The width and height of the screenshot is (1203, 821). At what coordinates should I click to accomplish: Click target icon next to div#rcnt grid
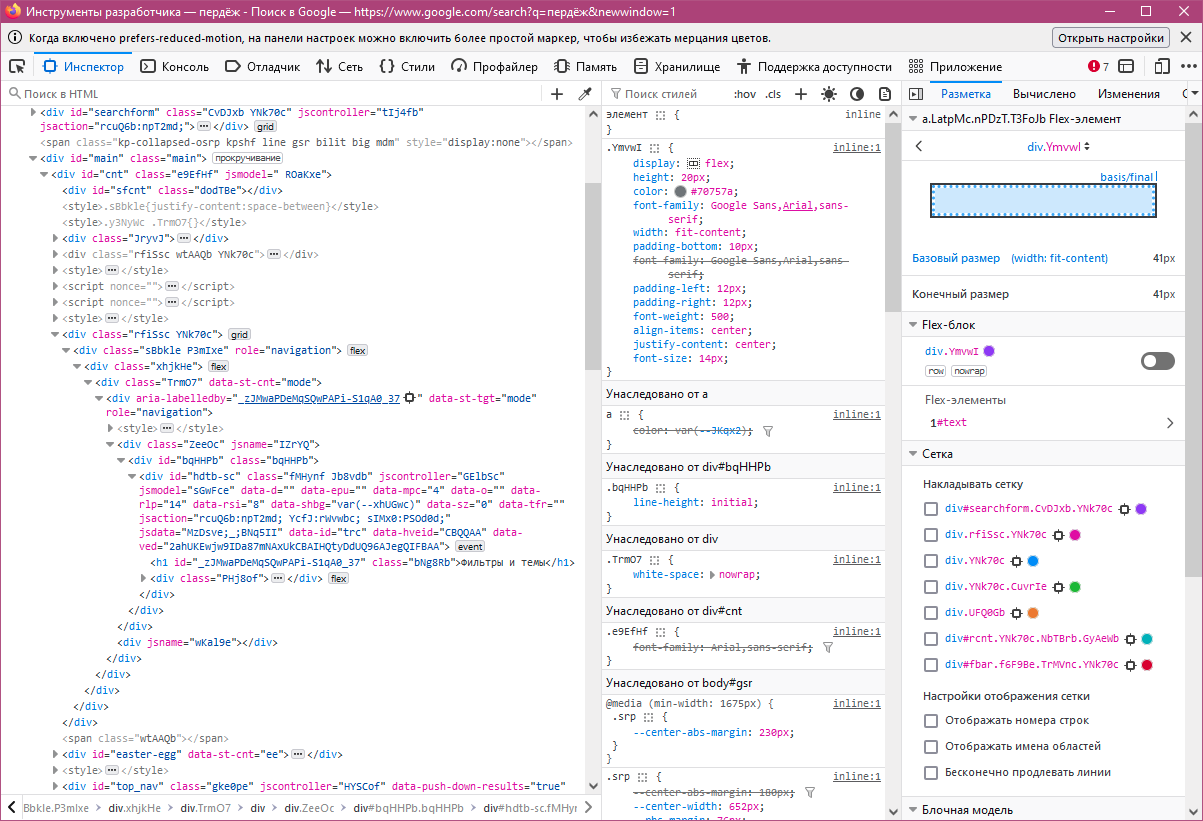1130,639
